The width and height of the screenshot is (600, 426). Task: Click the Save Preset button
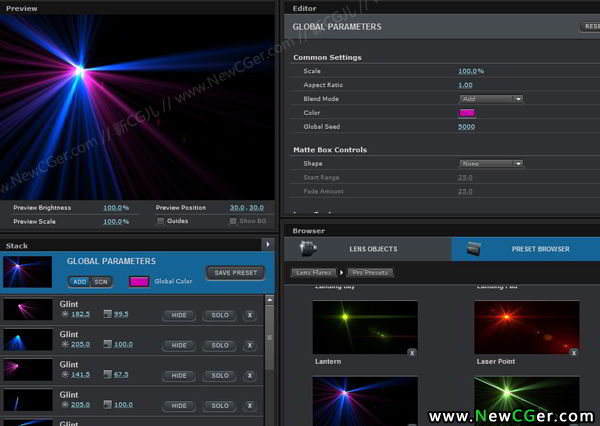pyautogui.click(x=235, y=273)
